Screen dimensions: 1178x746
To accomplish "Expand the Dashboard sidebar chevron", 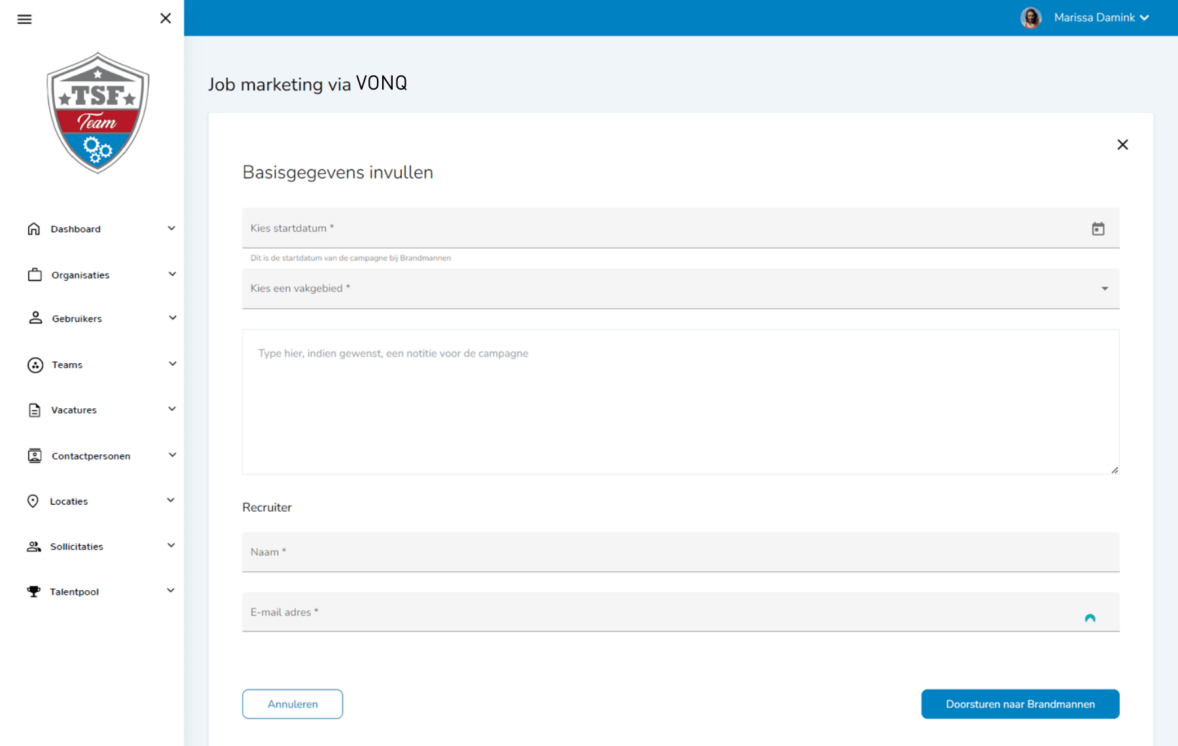I will point(171,228).
